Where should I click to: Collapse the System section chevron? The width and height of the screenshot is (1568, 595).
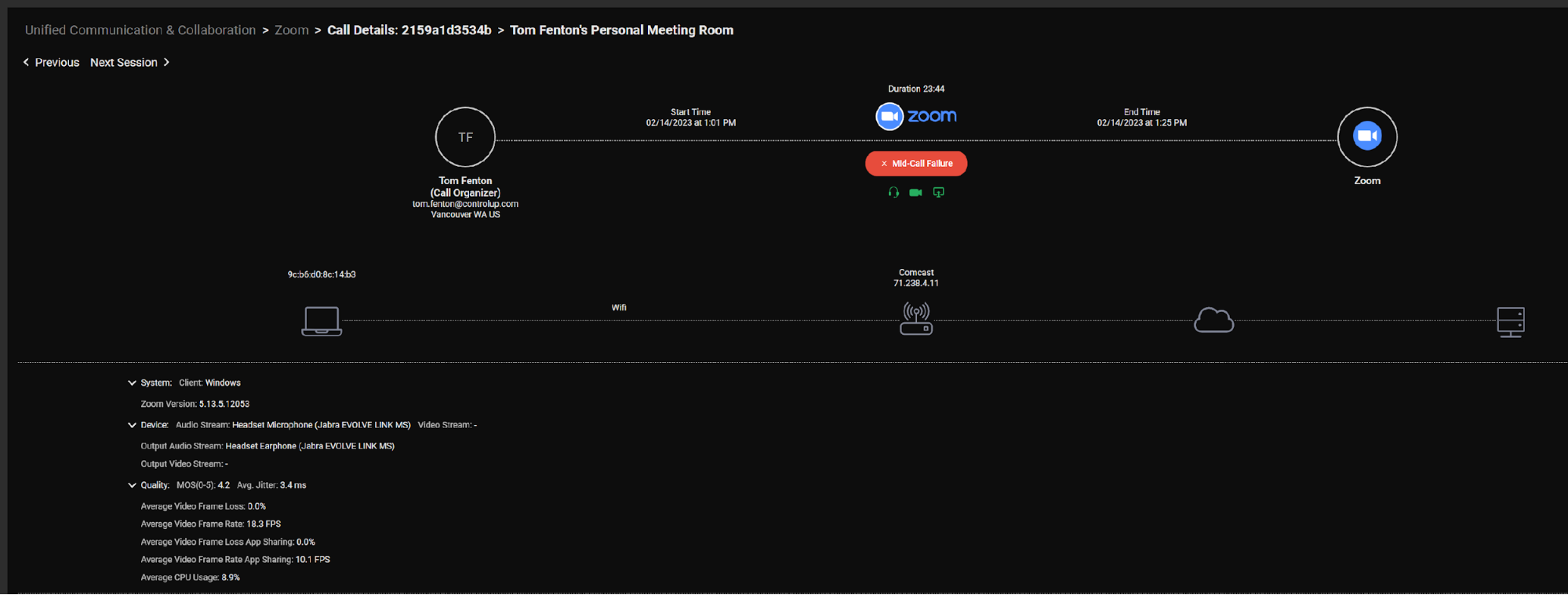point(132,383)
